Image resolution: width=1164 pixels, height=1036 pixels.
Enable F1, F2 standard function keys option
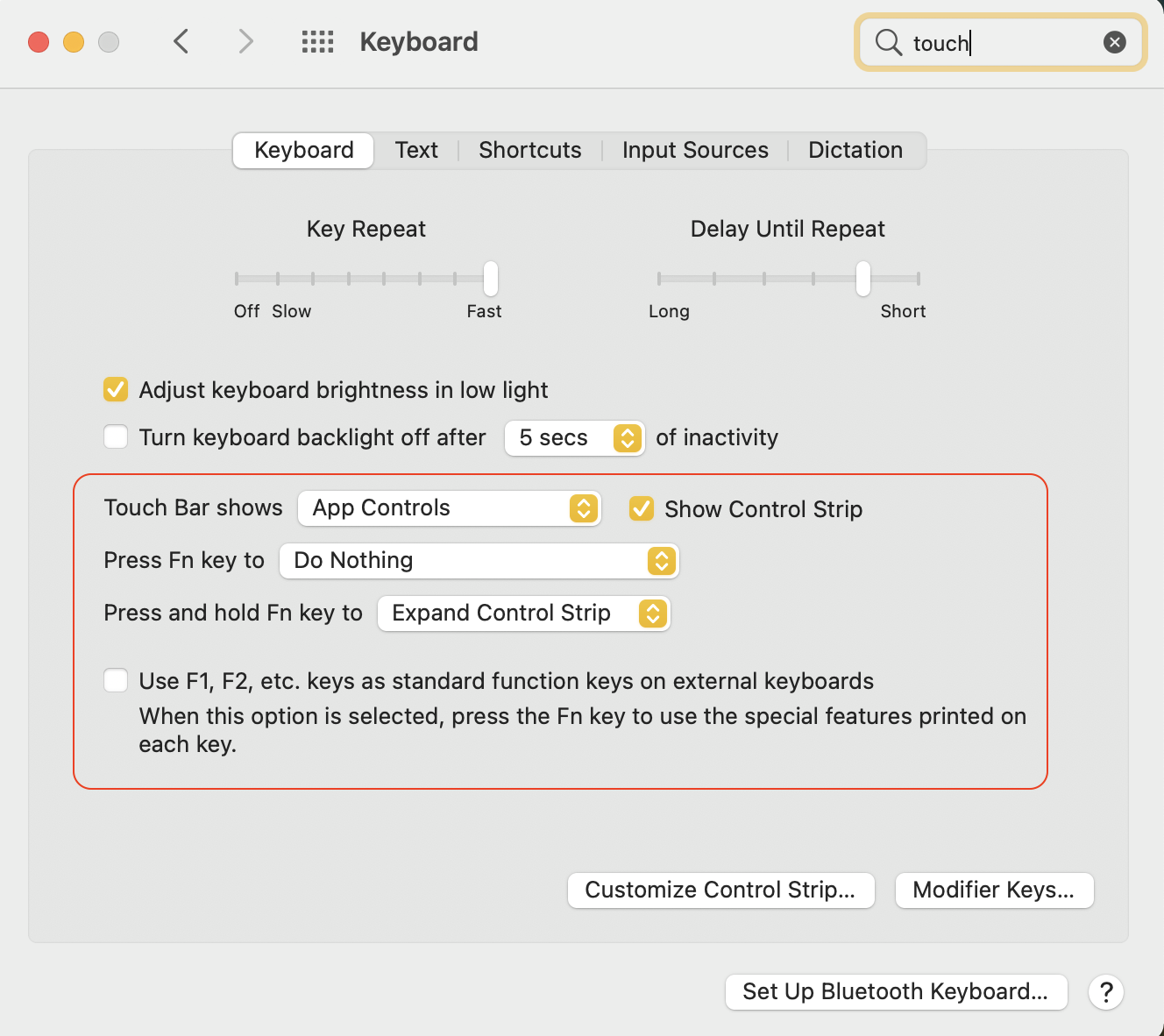[116, 680]
